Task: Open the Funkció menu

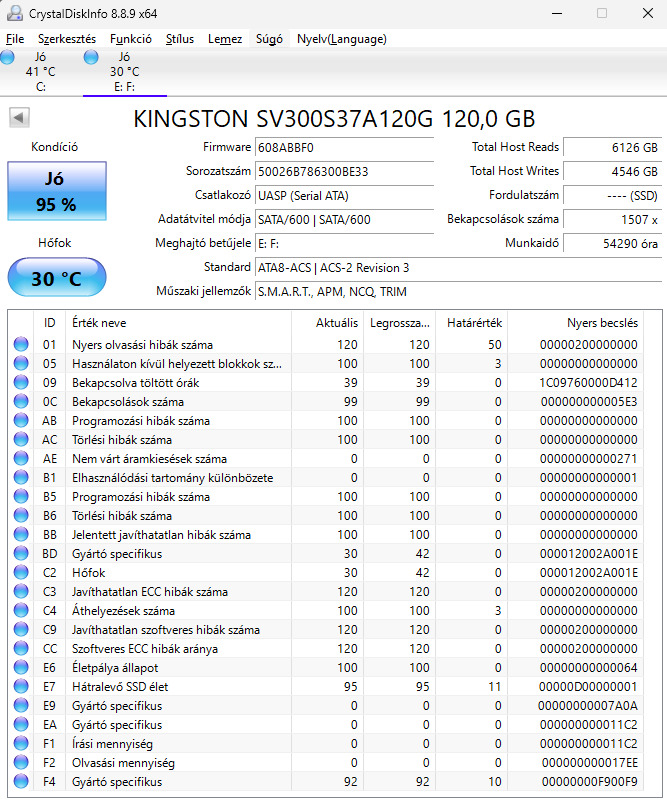Action: pyautogui.click(x=131, y=39)
